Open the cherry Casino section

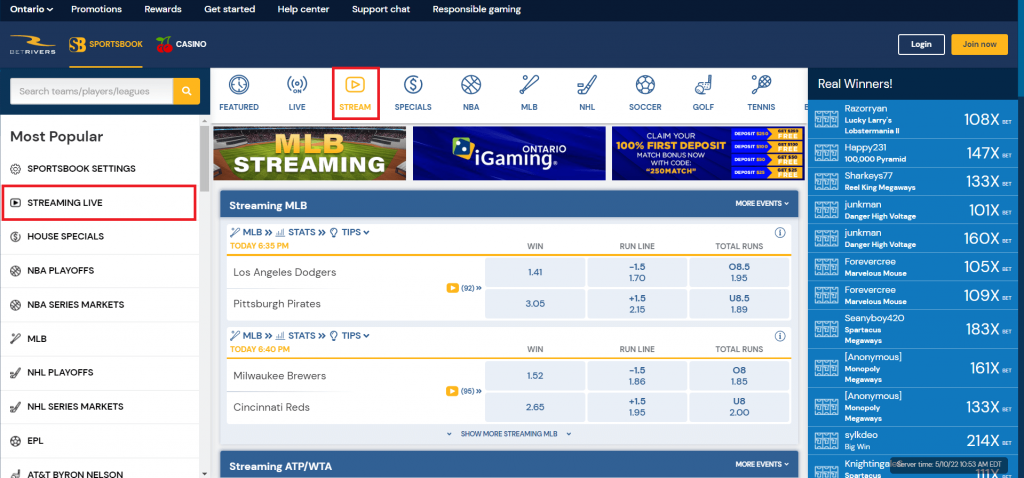[x=181, y=44]
